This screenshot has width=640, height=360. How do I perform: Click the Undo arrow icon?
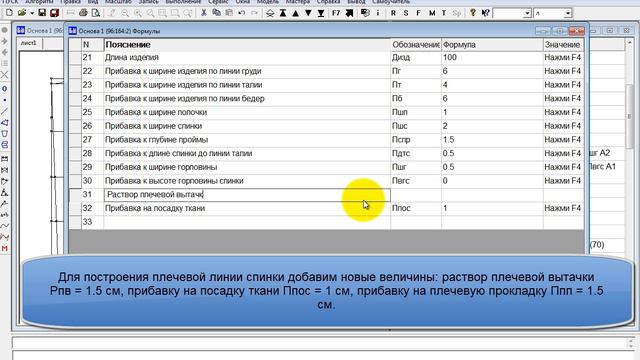point(242,13)
